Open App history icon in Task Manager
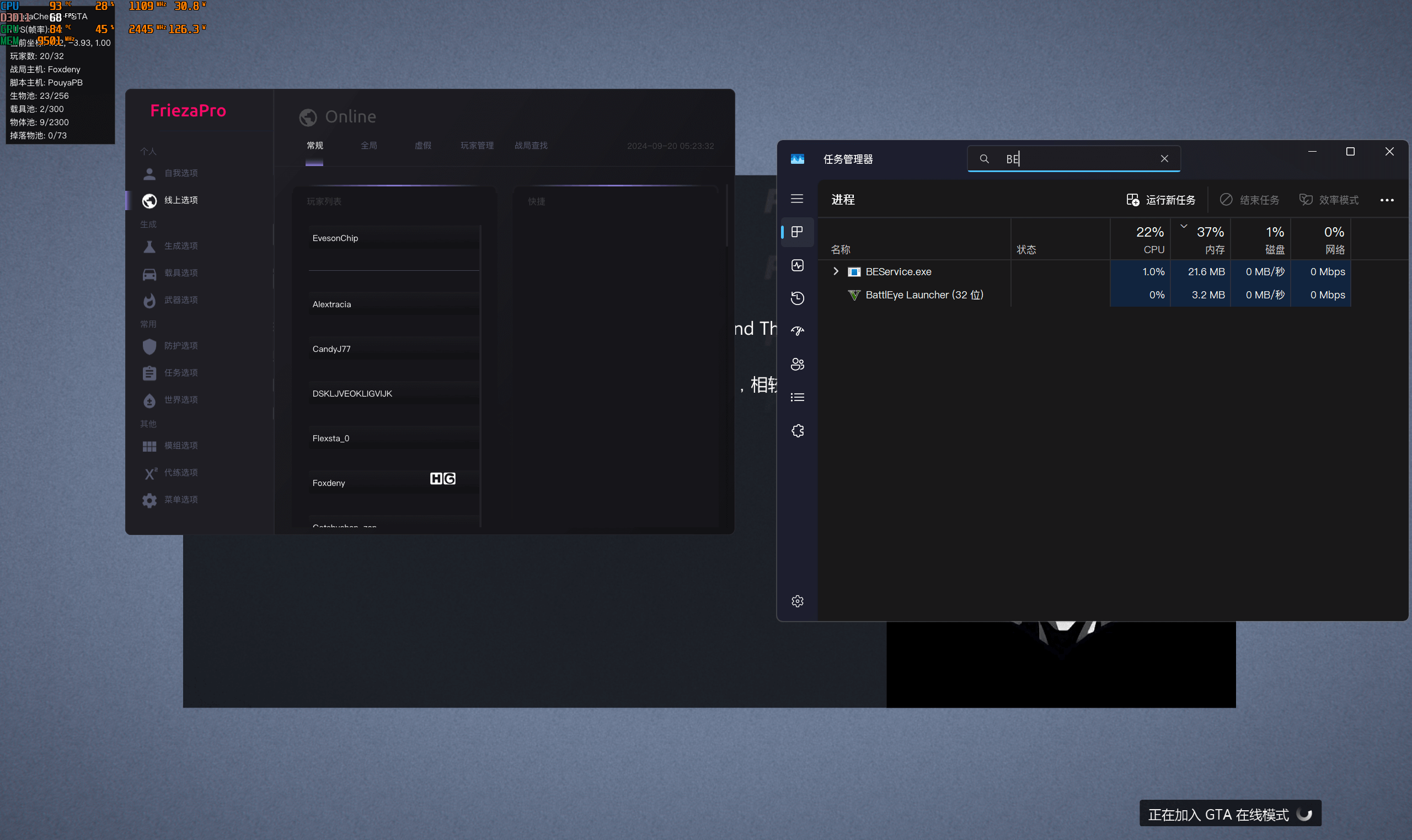 click(x=797, y=298)
